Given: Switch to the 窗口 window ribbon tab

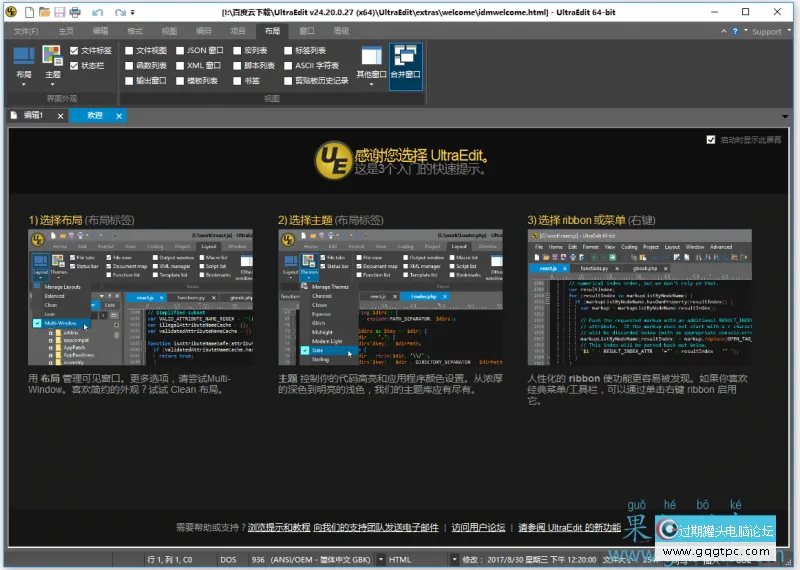Looking at the screenshot, I should click(307, 31).
